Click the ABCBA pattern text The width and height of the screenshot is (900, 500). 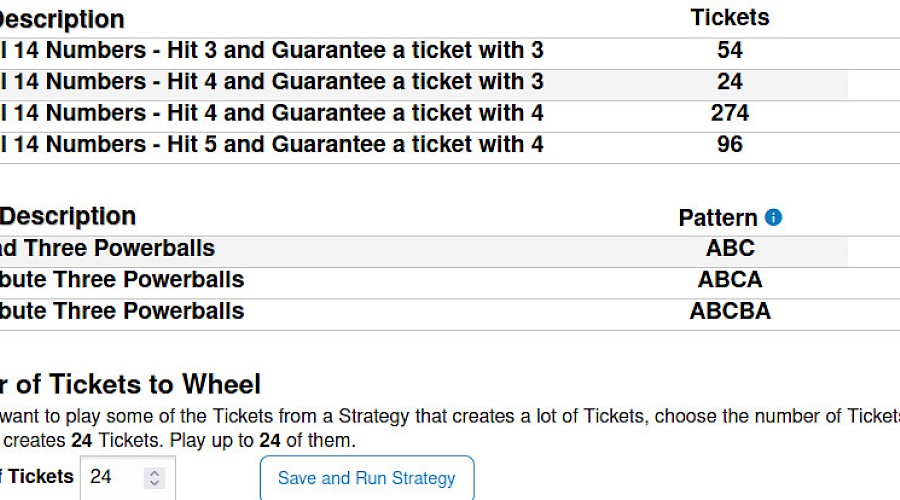pyautogui.click(x=730, y=311)
